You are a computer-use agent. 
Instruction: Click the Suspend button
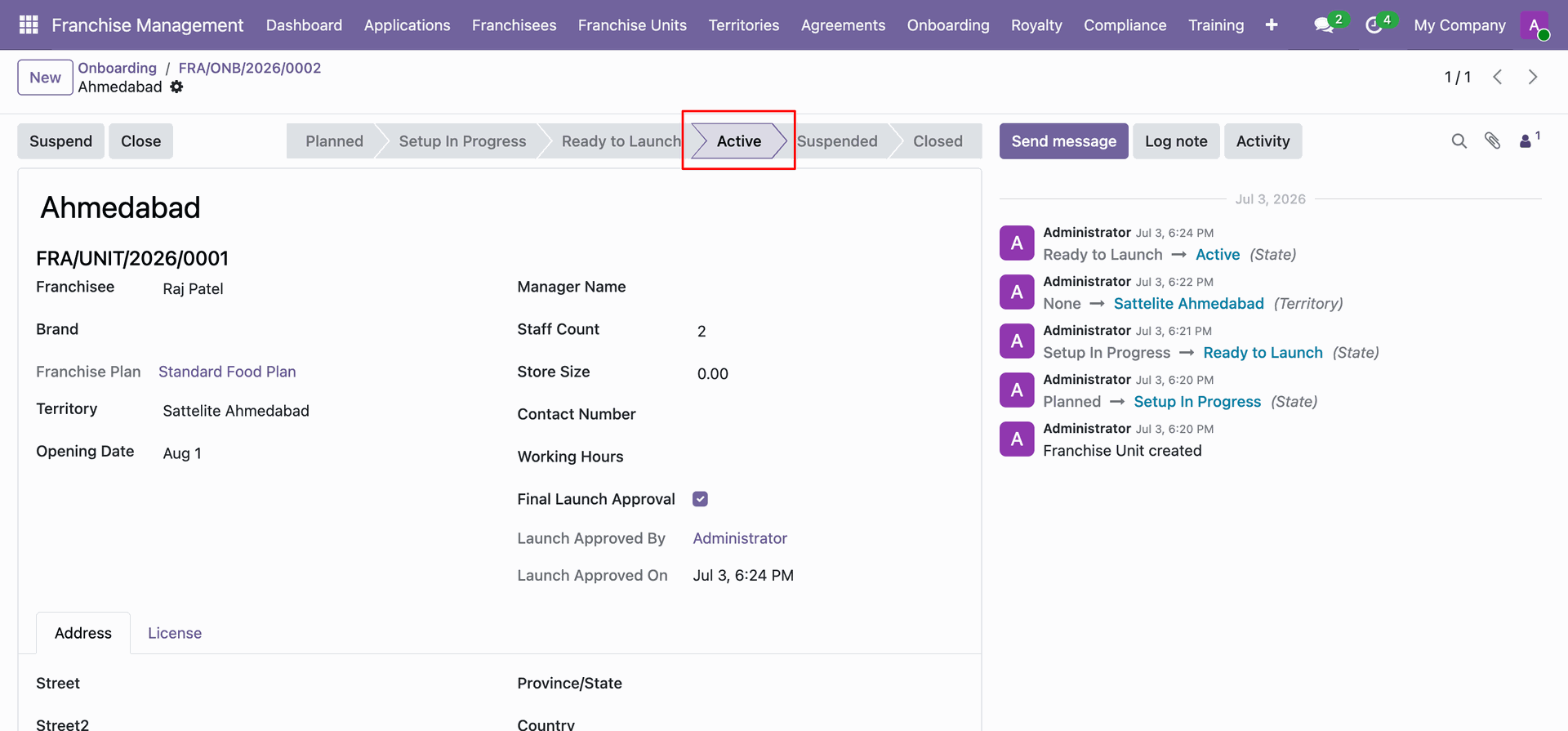[60, 141]
